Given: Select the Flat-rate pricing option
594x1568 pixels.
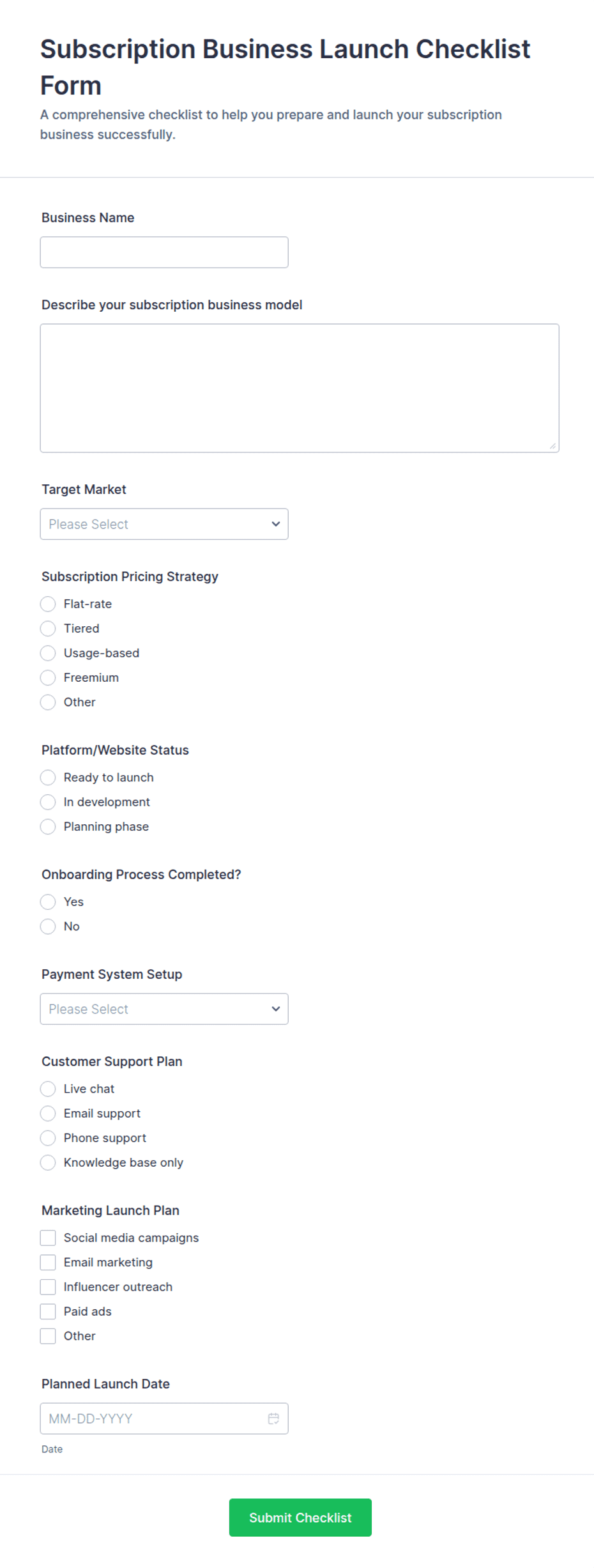Looking at the screenshot, I should 48,604.
